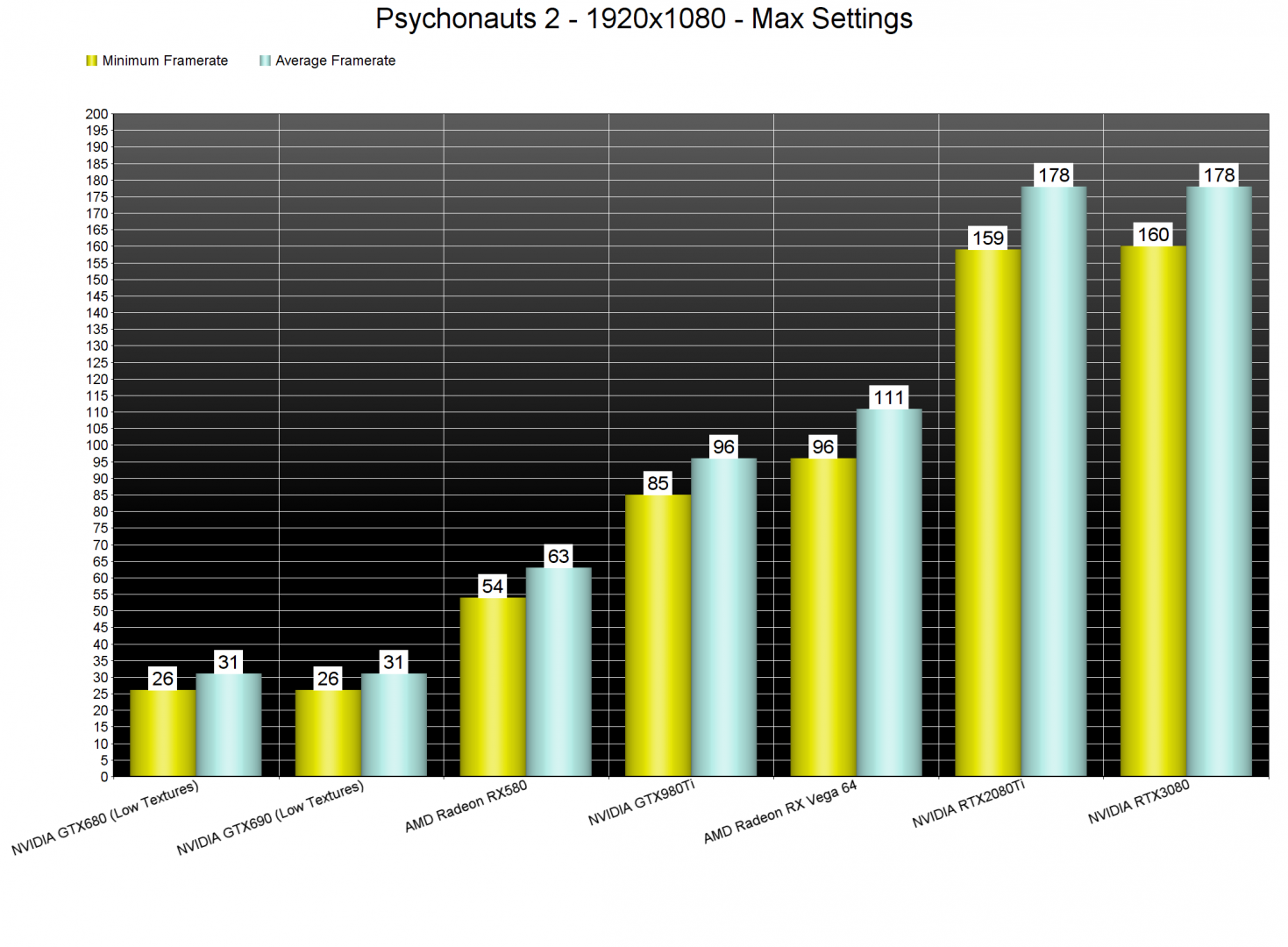Click the 54 data label on RX580
Screen dimensions: 1288x947
click(x=493, y=587)
